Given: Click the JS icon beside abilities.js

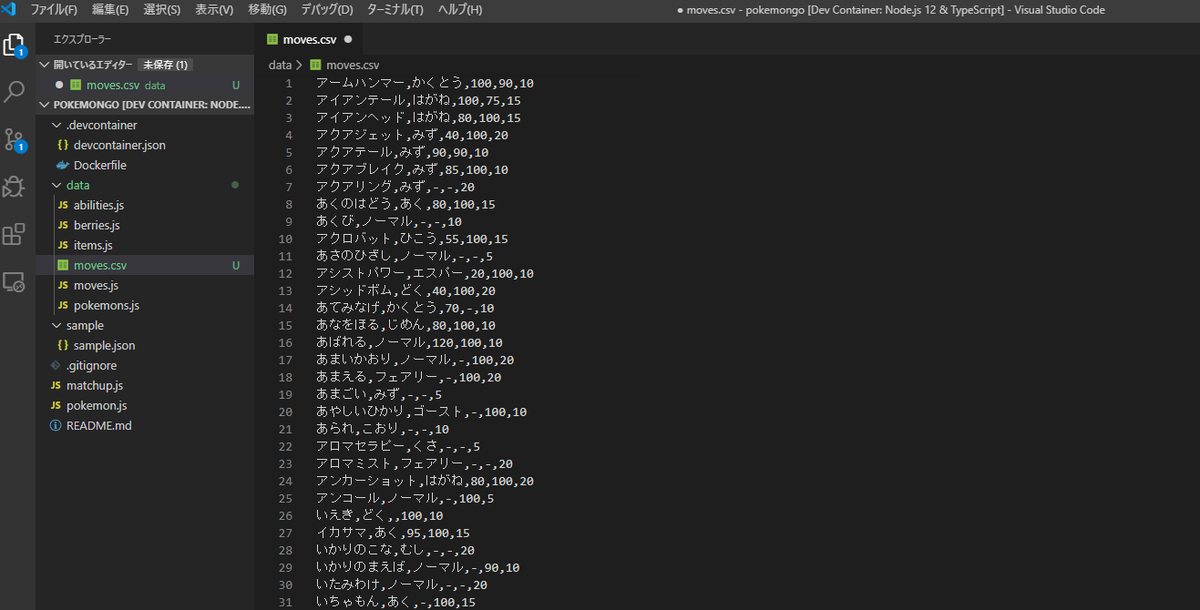Looking at the screenshot, I should click(63, 205).
